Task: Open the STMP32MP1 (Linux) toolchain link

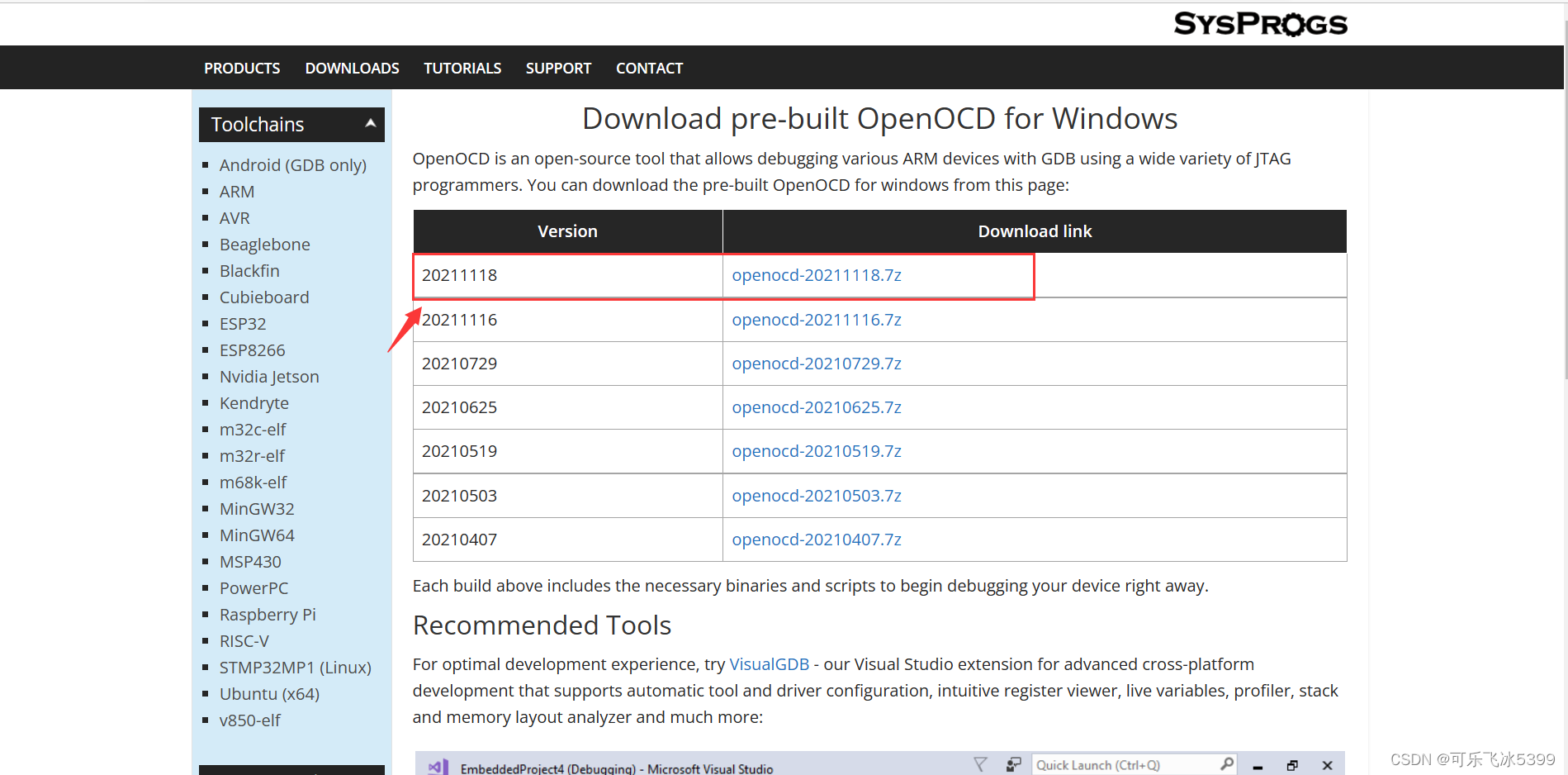Action: pos(296,668)
